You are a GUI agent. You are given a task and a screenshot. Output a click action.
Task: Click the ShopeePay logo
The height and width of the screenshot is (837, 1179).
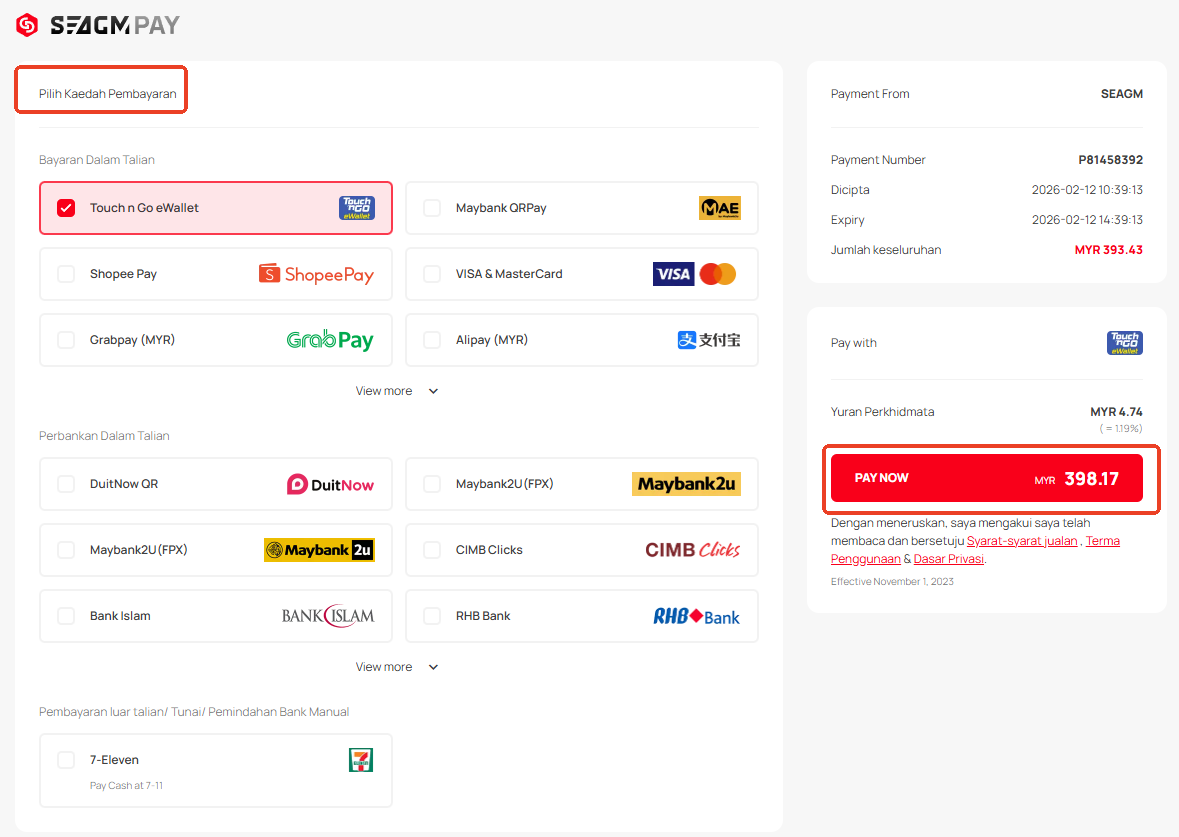316,274
